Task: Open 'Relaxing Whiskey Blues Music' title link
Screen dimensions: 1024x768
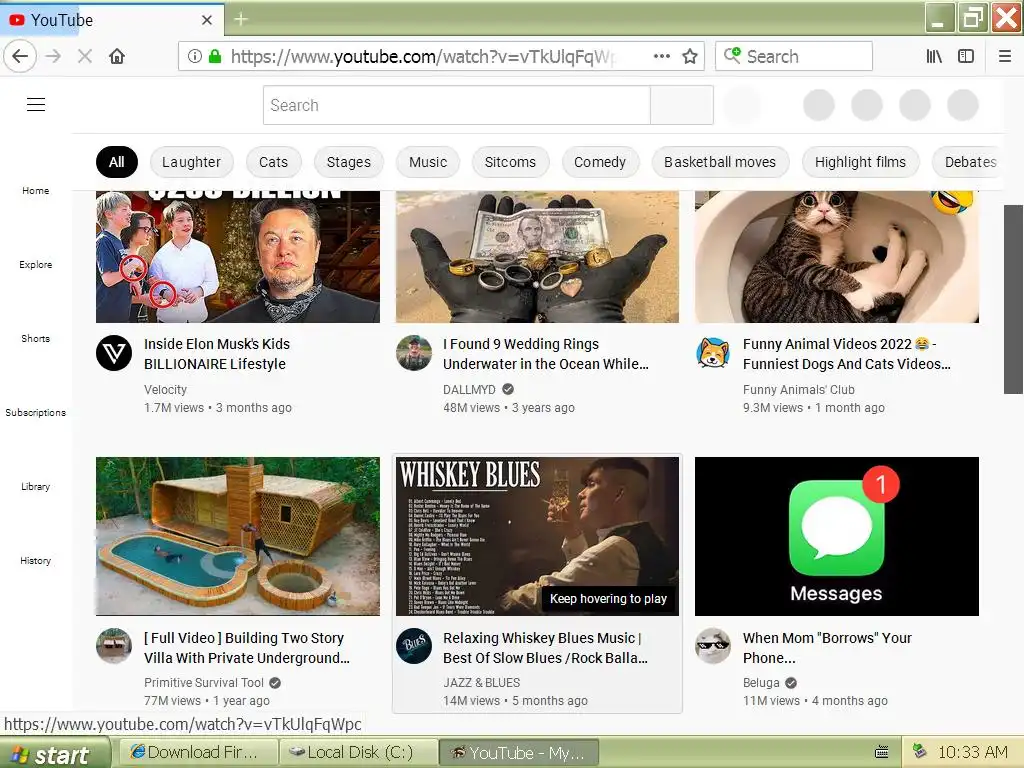Action: click(545, 648)
